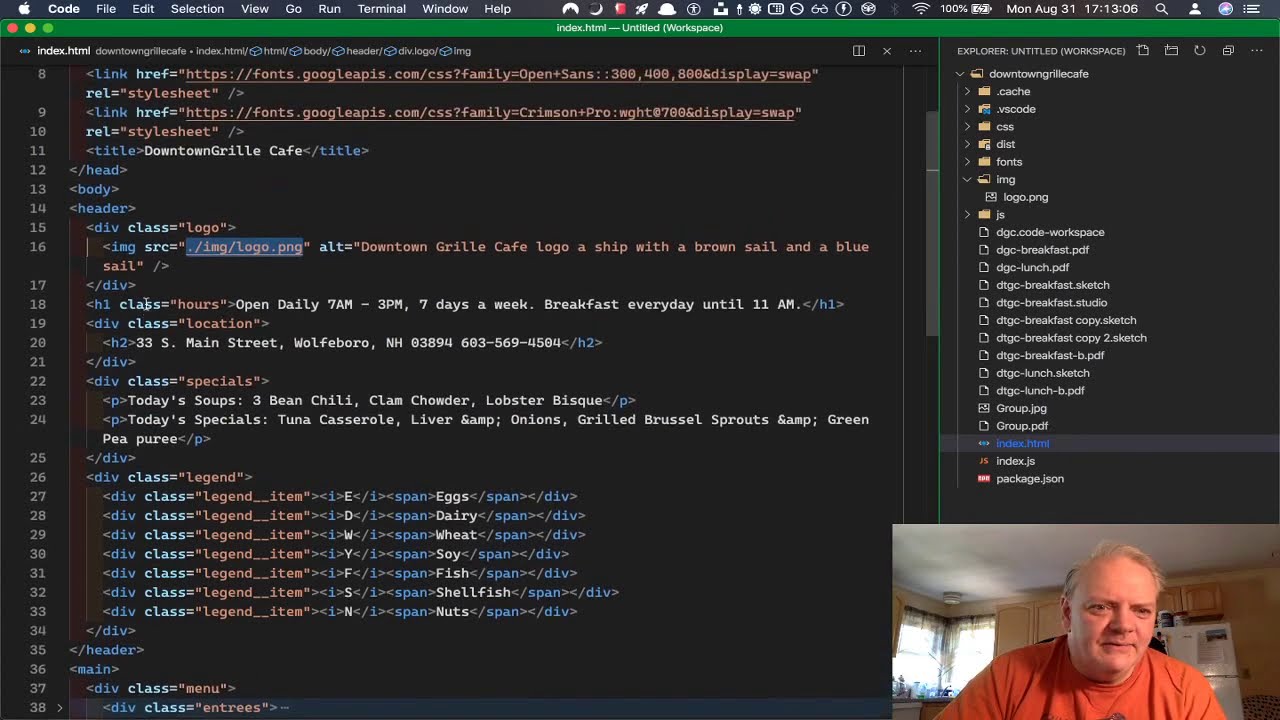The height and width of the screenshot is (720, 1280).
Task: Open logo.png in Explorer
Action: click(x=1025, y=197)
